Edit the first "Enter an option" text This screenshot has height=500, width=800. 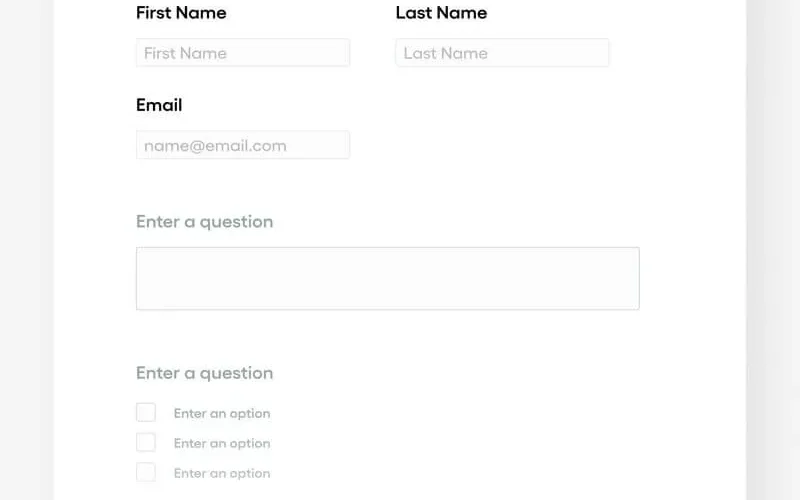click(222, 414)
